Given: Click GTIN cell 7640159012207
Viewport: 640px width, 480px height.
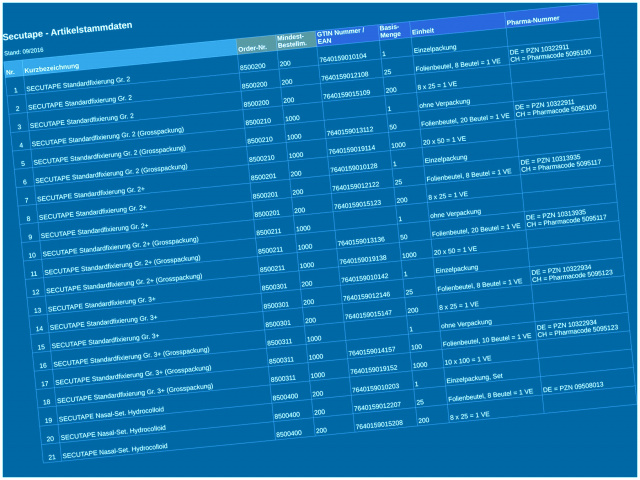Looking at the screenshot, I should pyautogui.click(x=377, y=407).
